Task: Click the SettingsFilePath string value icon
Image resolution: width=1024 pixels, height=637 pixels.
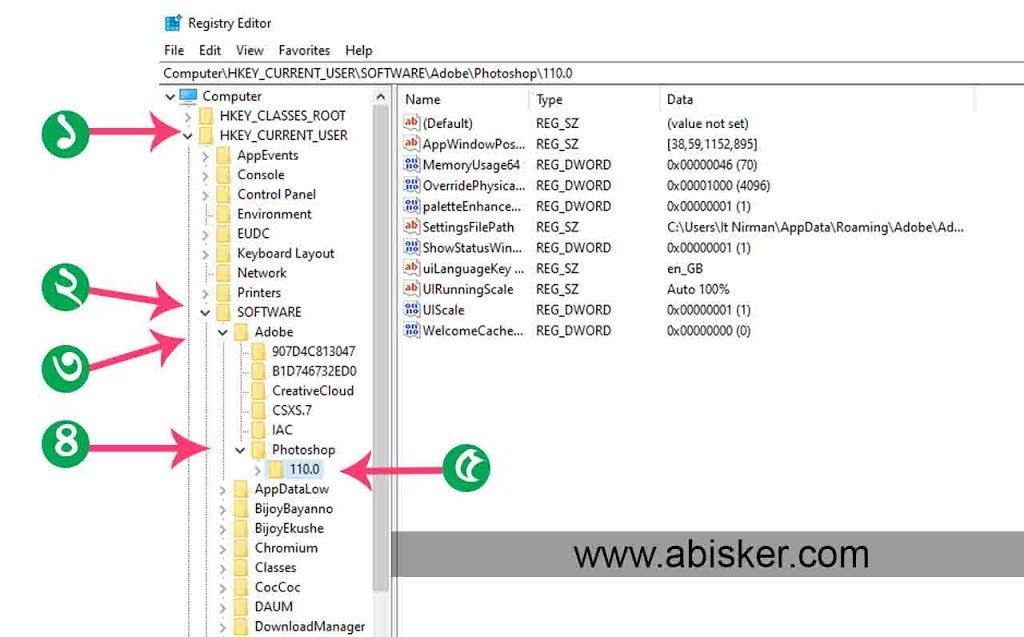Action: (x=411, y=227)
